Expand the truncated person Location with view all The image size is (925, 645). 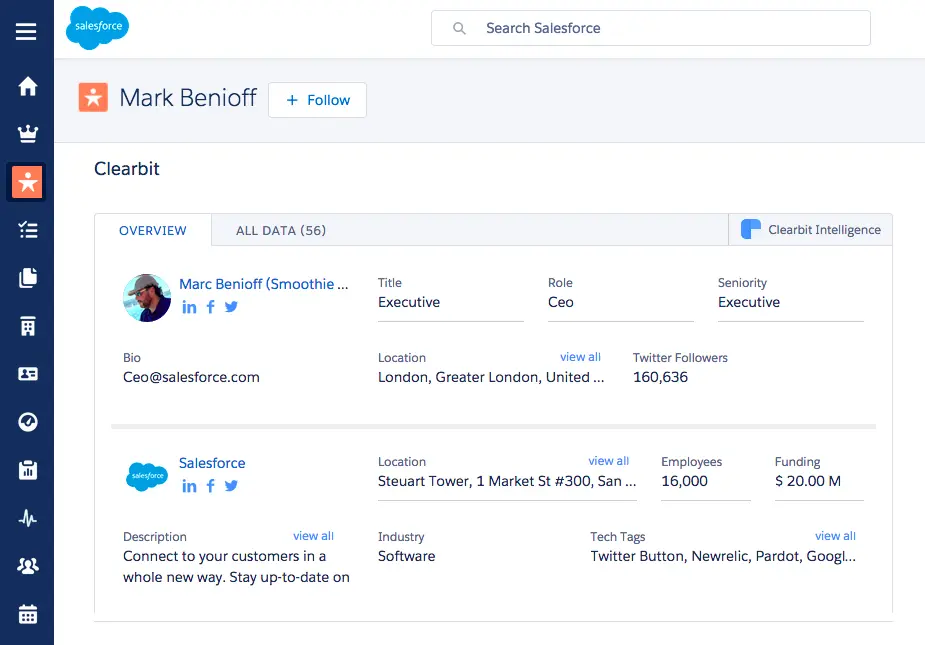click(x=580, y=356)
